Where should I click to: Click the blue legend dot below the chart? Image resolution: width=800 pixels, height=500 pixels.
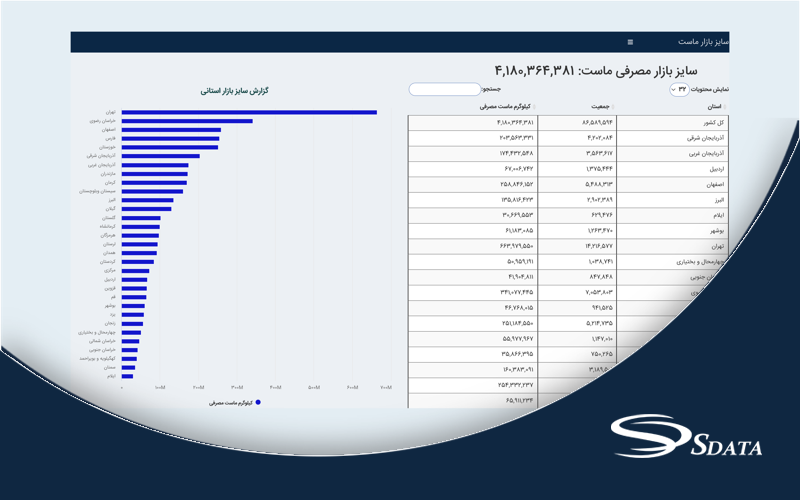[258, 402]
